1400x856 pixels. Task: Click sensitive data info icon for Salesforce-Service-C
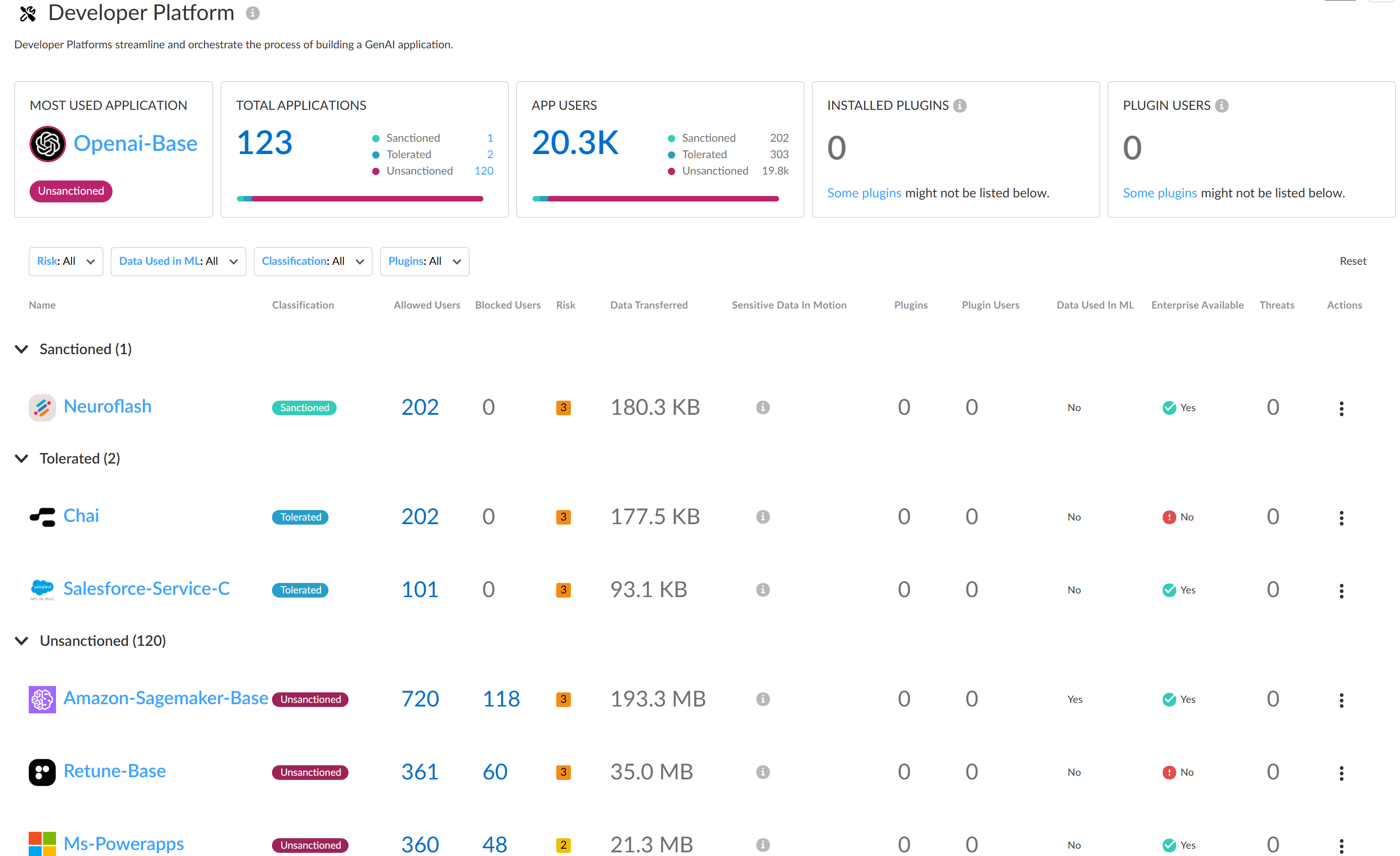click(x=763, y=590)
